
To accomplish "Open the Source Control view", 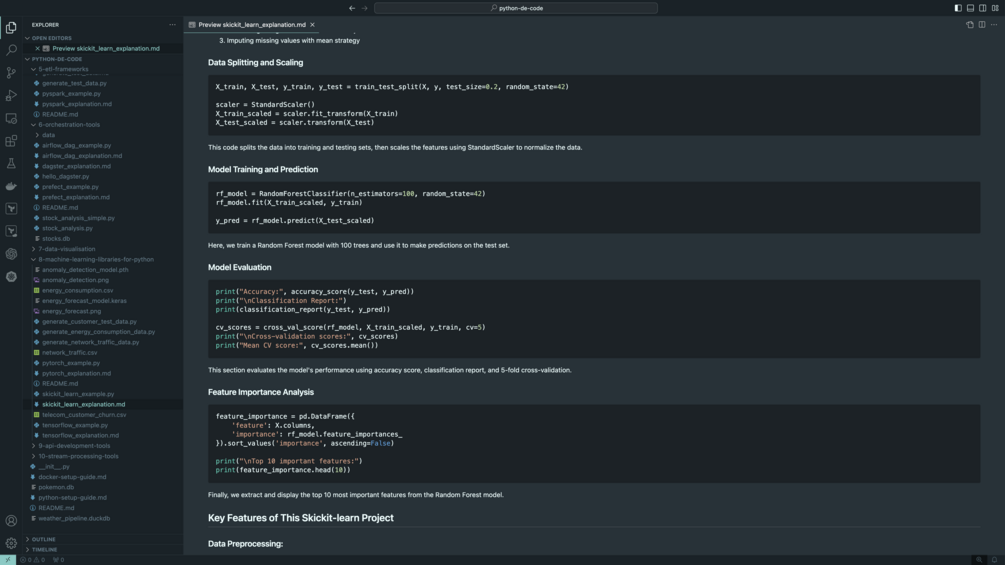I will tap(11, 73).
